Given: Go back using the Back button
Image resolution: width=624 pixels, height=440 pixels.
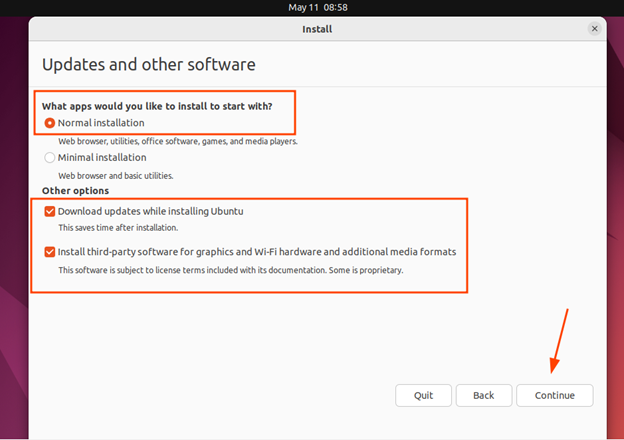Looking at the screenshot, I should tap(483, 395).
